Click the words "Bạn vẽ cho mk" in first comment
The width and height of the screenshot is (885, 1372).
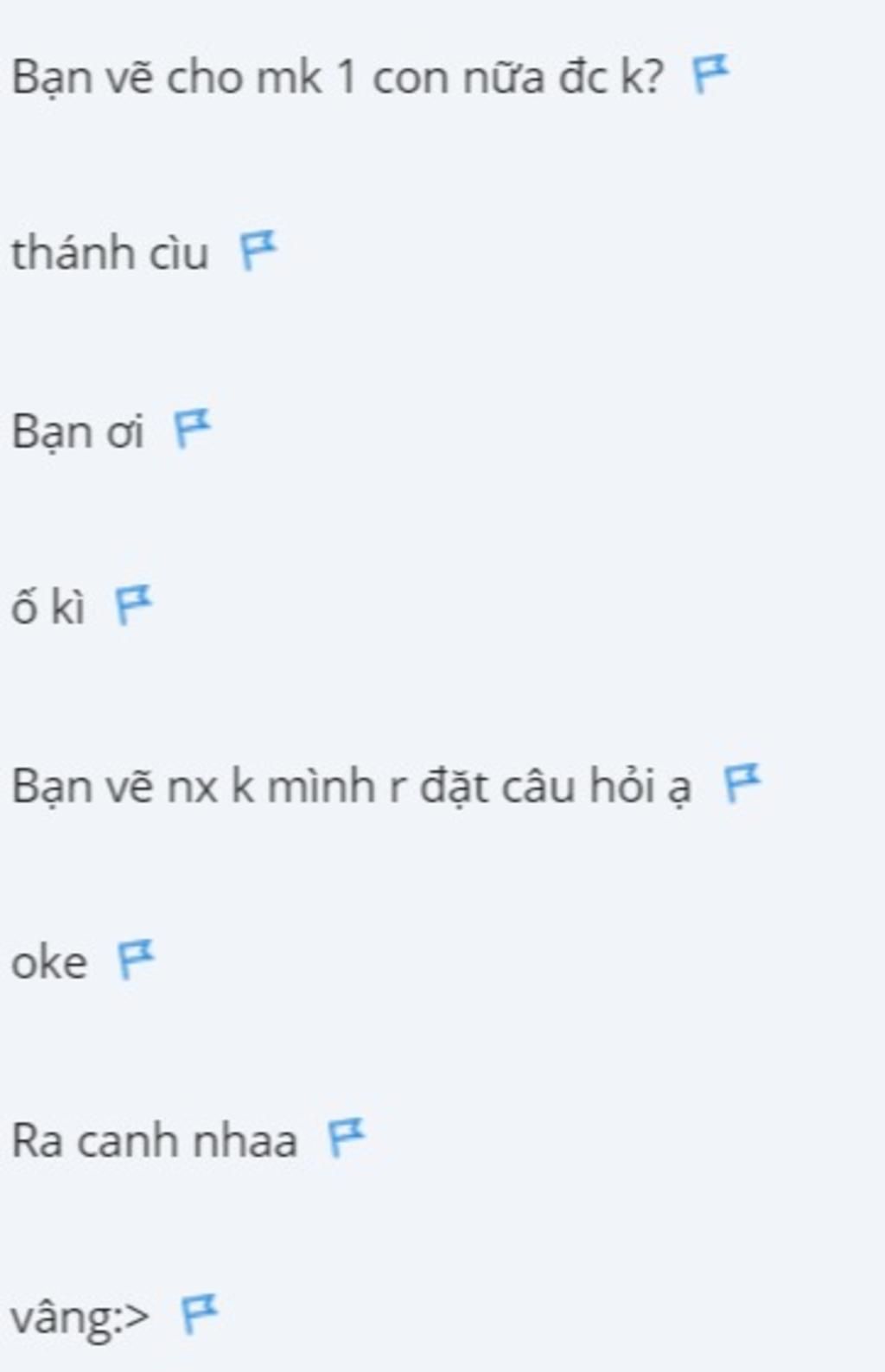[167, 78]
